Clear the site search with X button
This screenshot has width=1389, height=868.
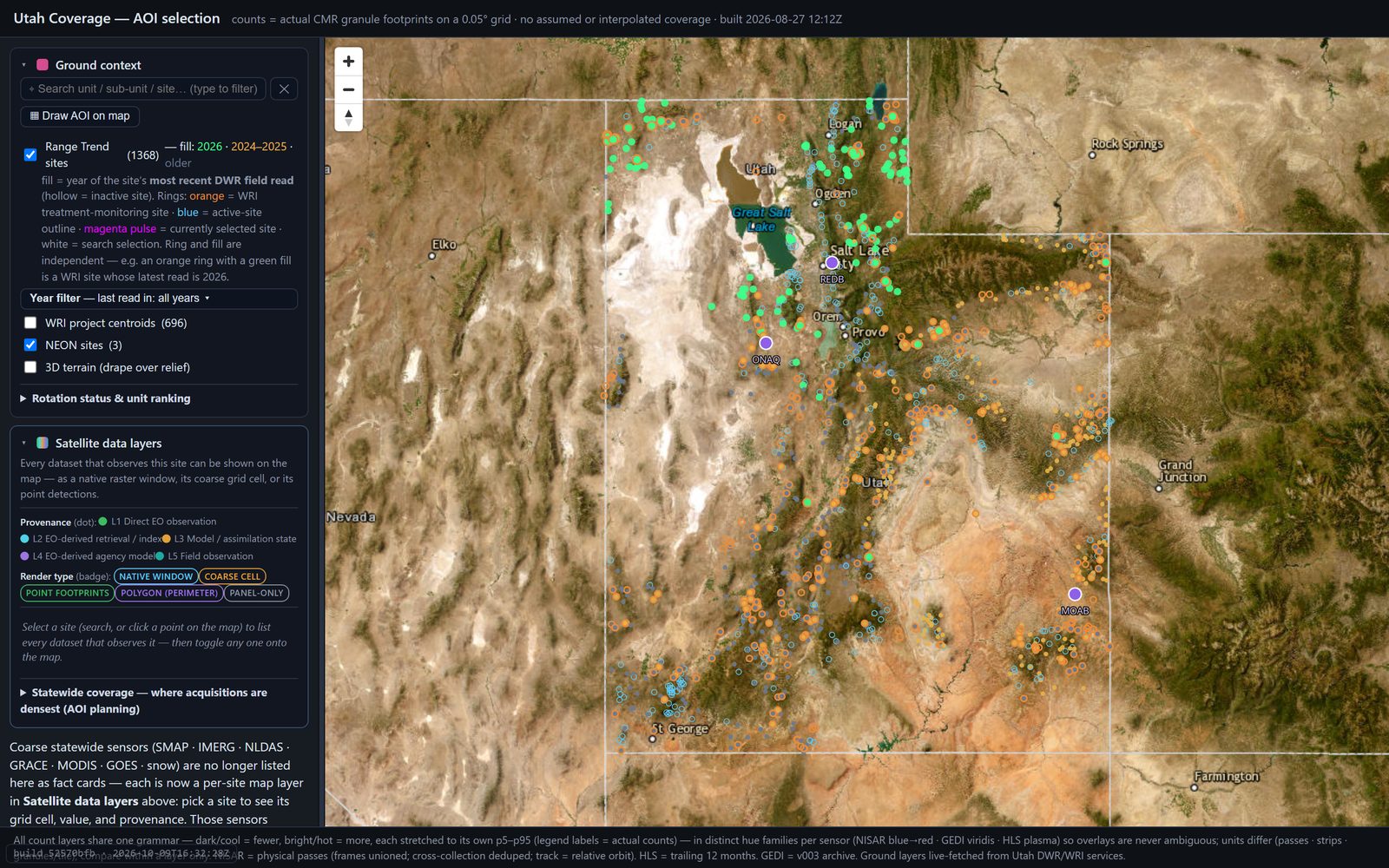284,89
